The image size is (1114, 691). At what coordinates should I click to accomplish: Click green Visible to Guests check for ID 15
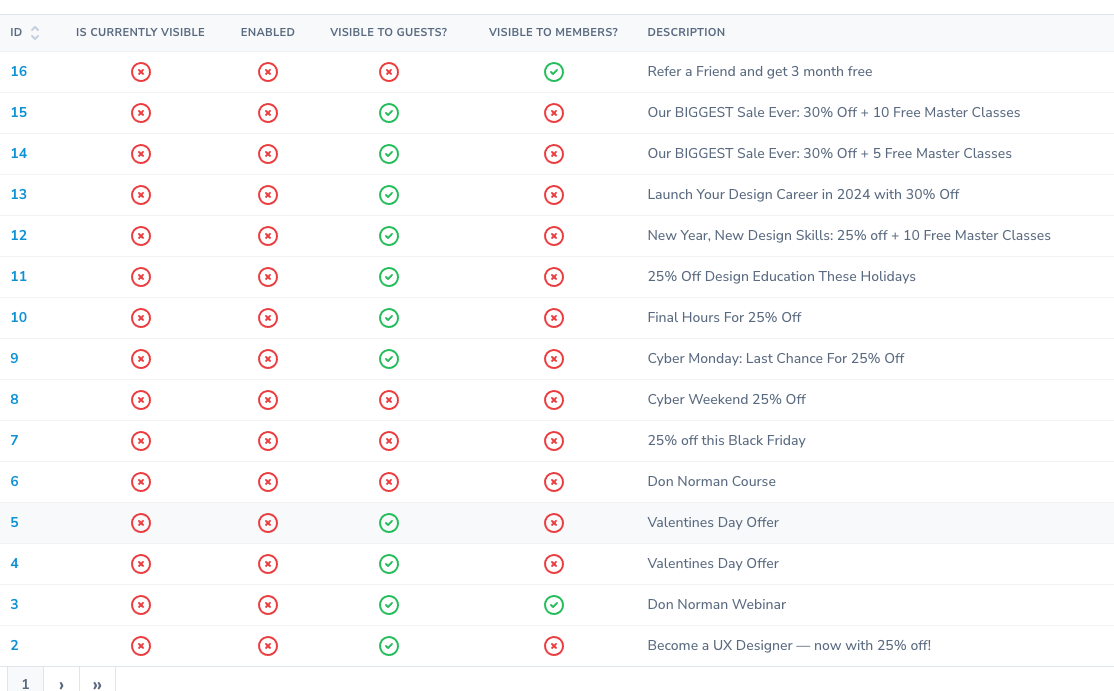(x=389, y=113)
